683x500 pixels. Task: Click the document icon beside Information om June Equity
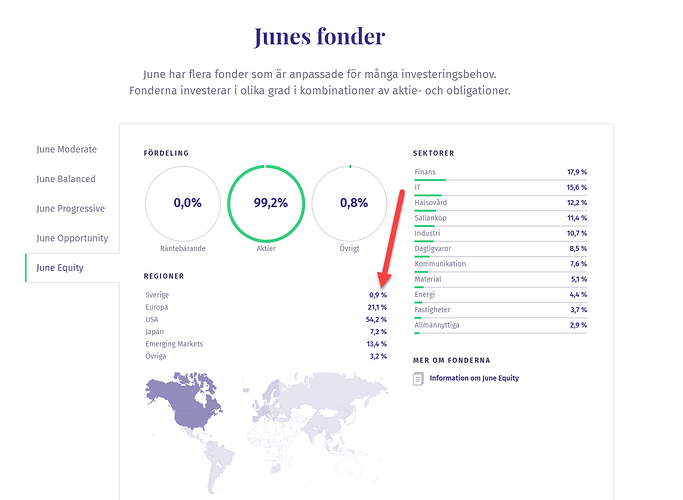(419, 378)
